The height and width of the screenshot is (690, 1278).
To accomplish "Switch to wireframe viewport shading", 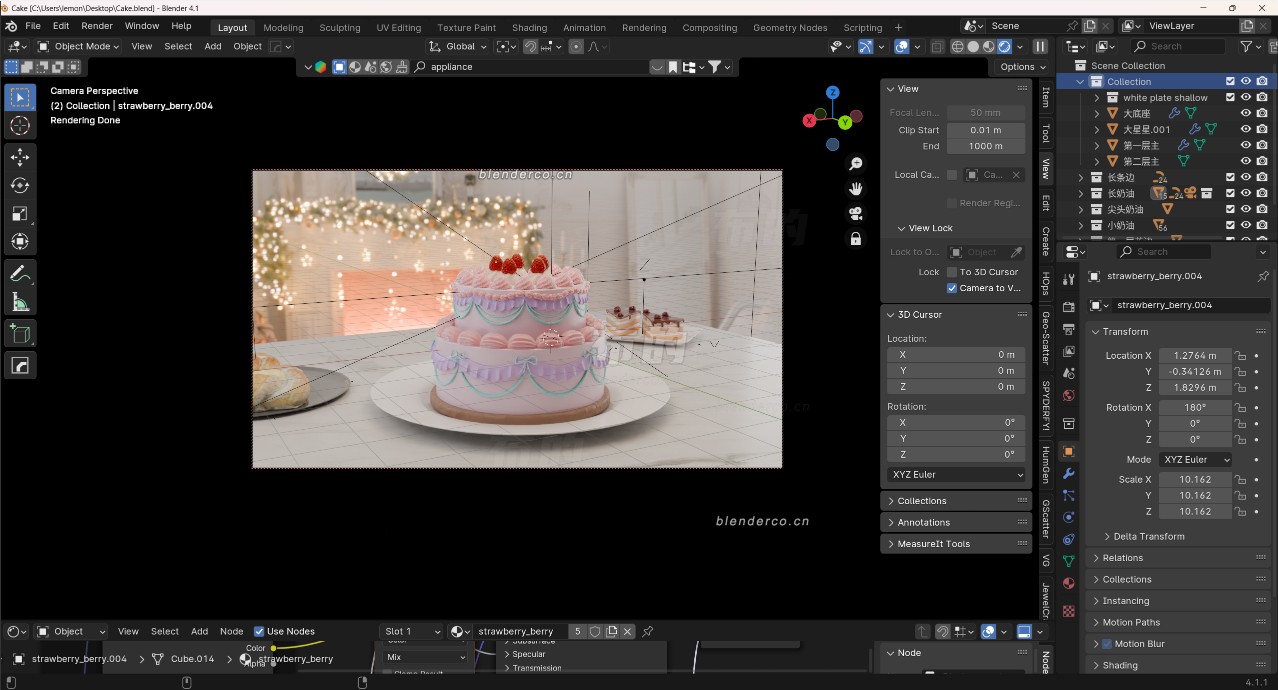I will [x=958, y=46].
